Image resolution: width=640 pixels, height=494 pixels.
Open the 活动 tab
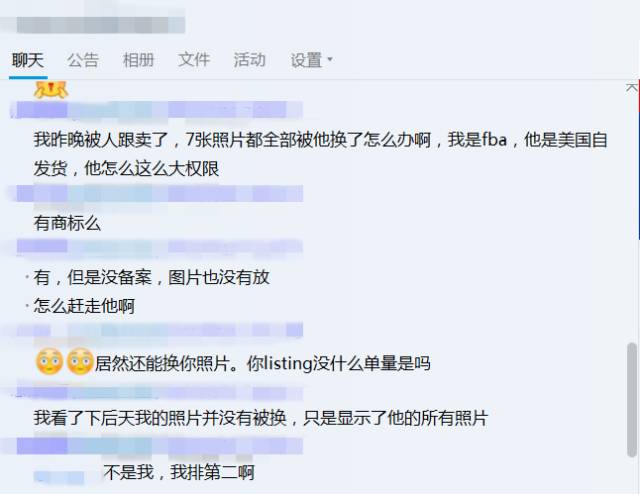250,60
